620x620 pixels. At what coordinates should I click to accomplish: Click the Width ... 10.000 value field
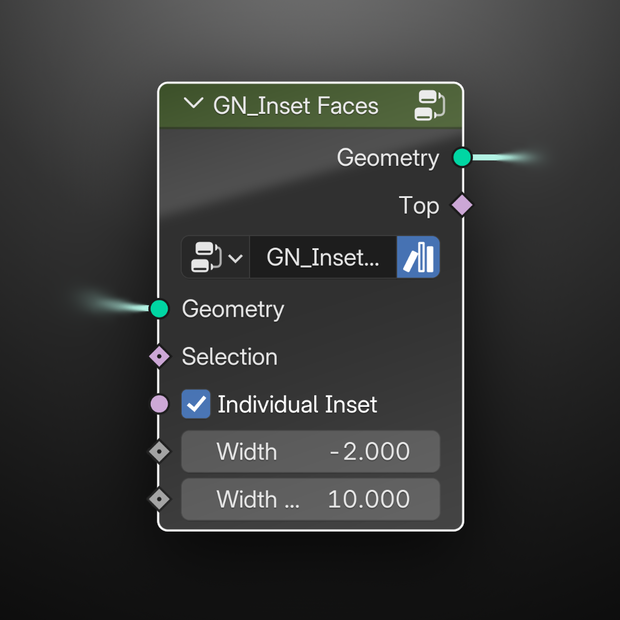310,499
